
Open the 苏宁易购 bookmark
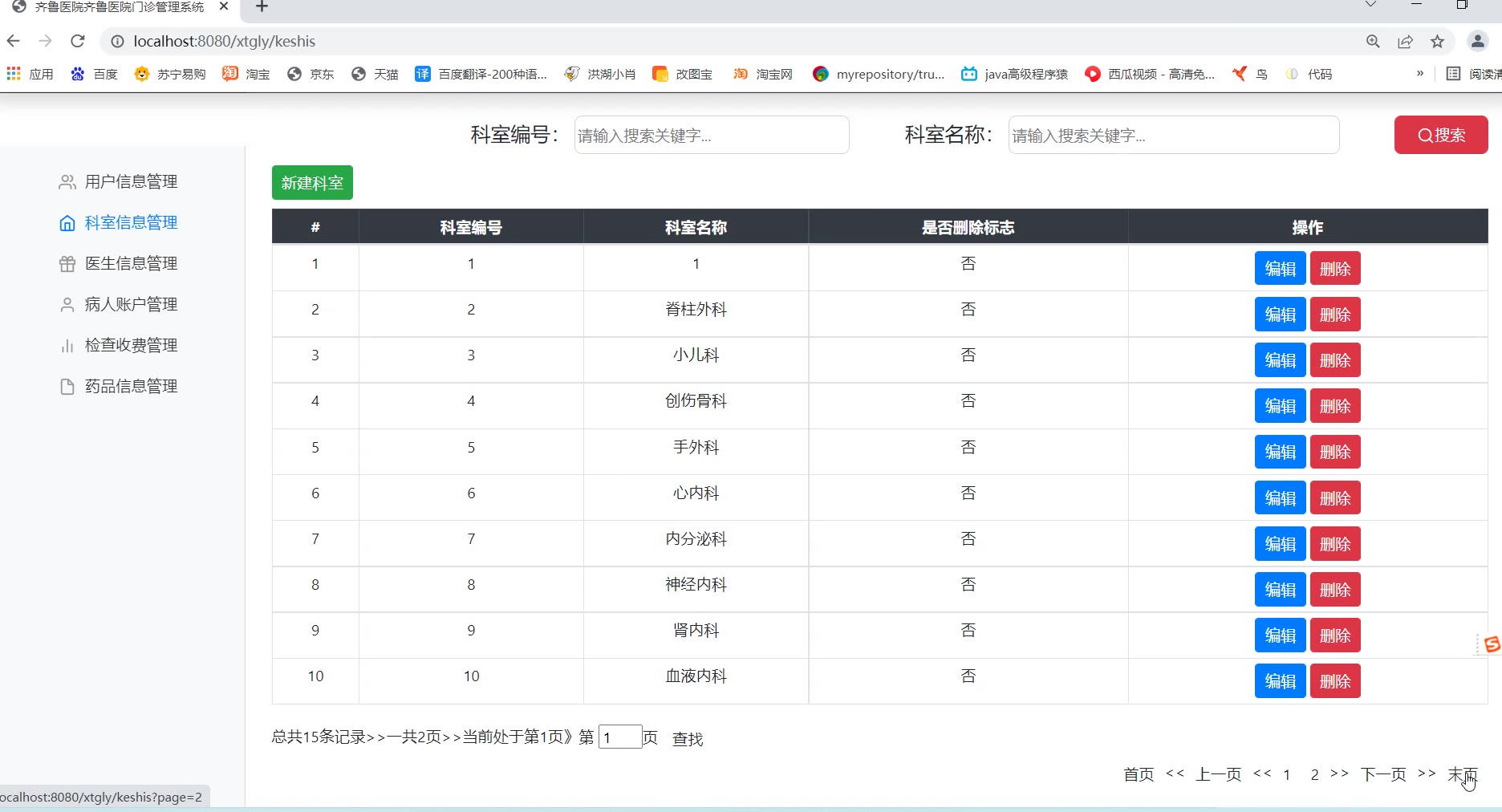point(170,74)
